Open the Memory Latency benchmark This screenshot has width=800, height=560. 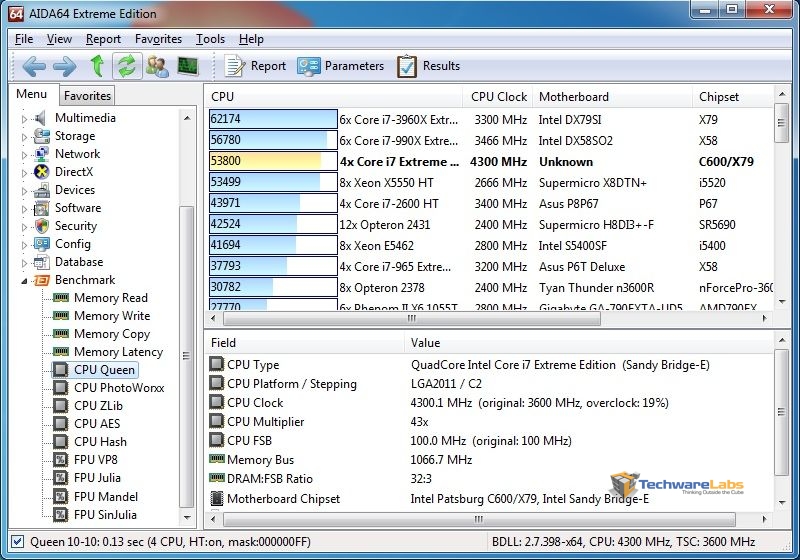point(118,352)
